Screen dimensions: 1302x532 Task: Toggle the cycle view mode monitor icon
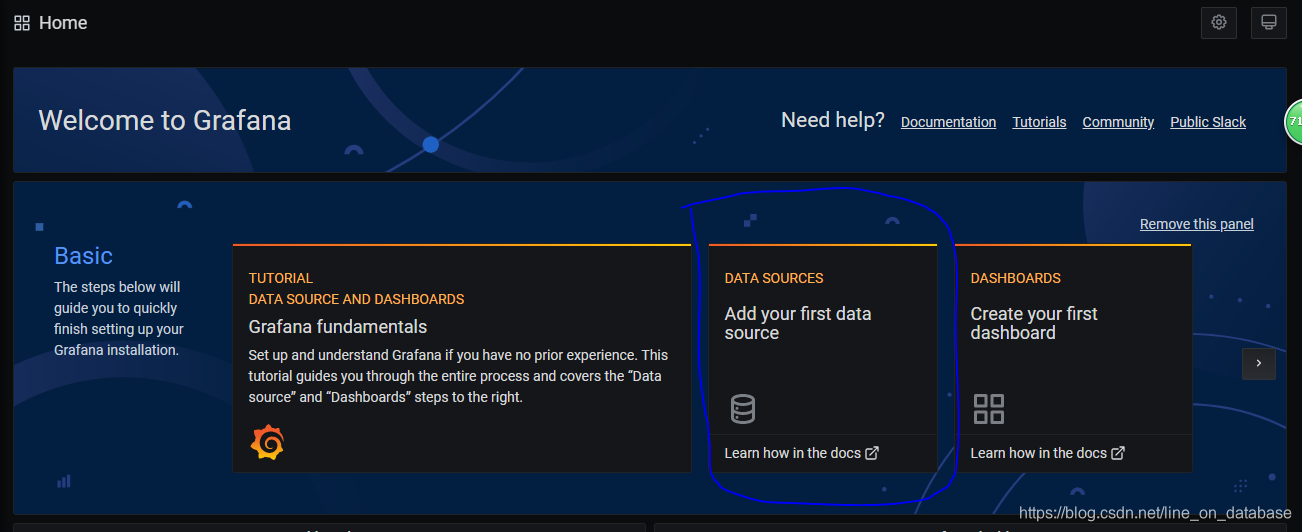point(1269,22)
